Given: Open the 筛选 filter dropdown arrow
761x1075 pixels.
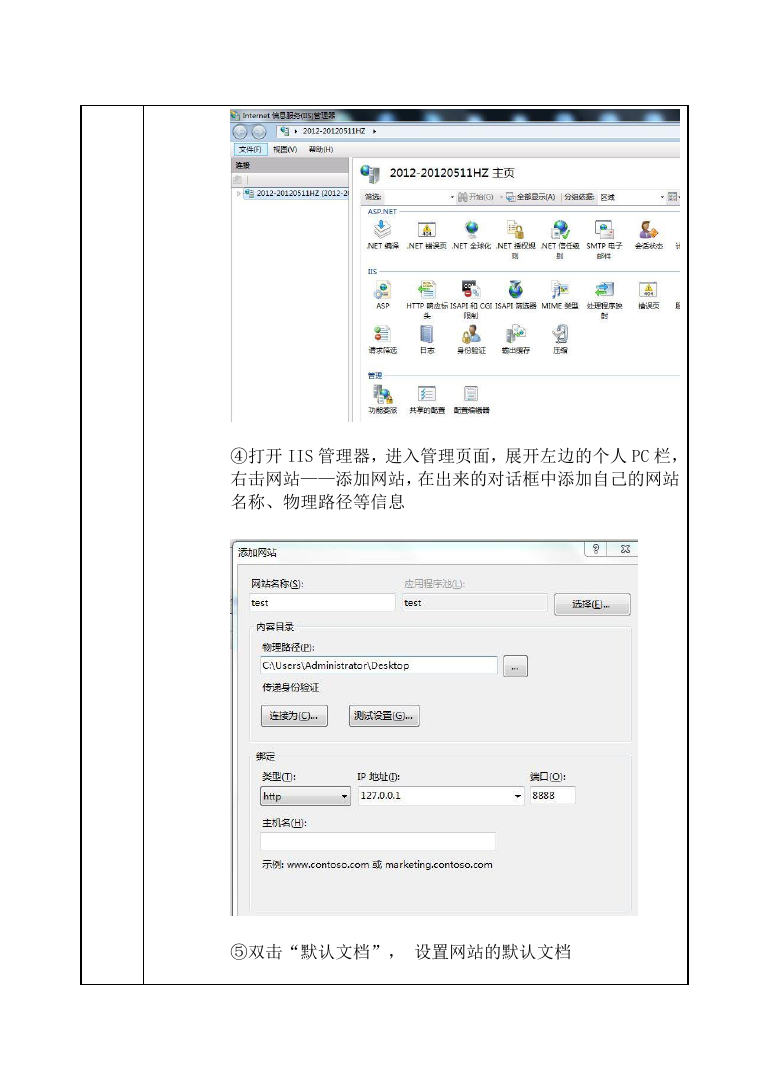Looking at the screenshot, I should click(x=452, y=197).
